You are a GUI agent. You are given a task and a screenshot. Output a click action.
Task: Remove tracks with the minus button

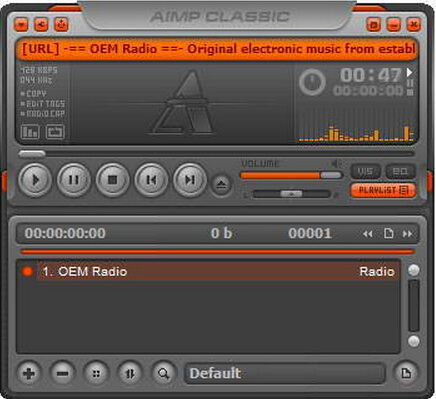coord(62,373)
